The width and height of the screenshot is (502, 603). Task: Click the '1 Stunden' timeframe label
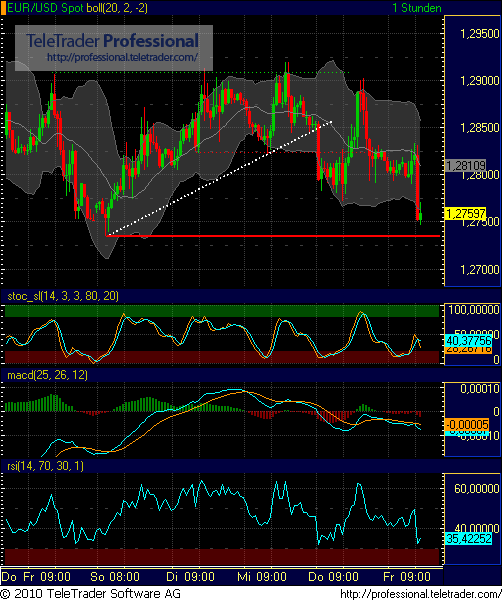pyautogui.click(x=417, y=8)
